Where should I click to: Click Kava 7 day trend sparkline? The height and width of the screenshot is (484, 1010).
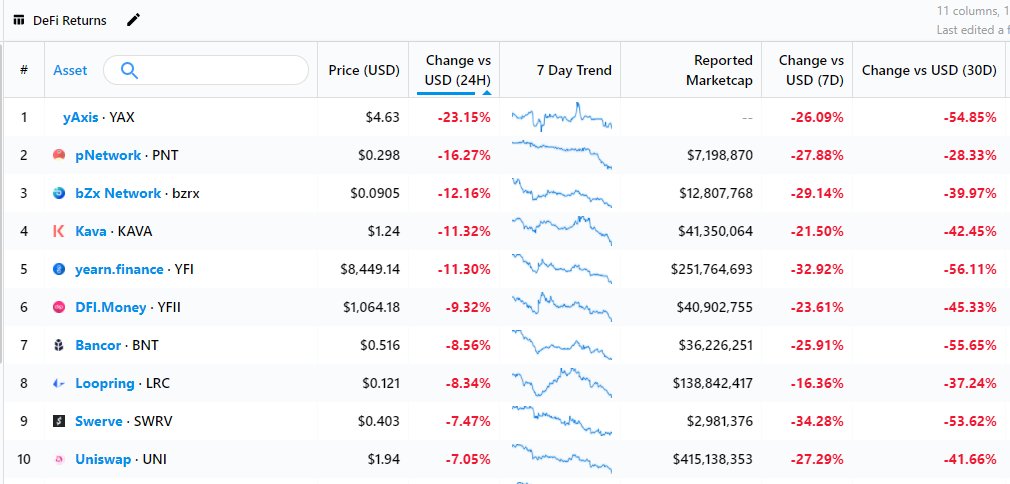562,231
